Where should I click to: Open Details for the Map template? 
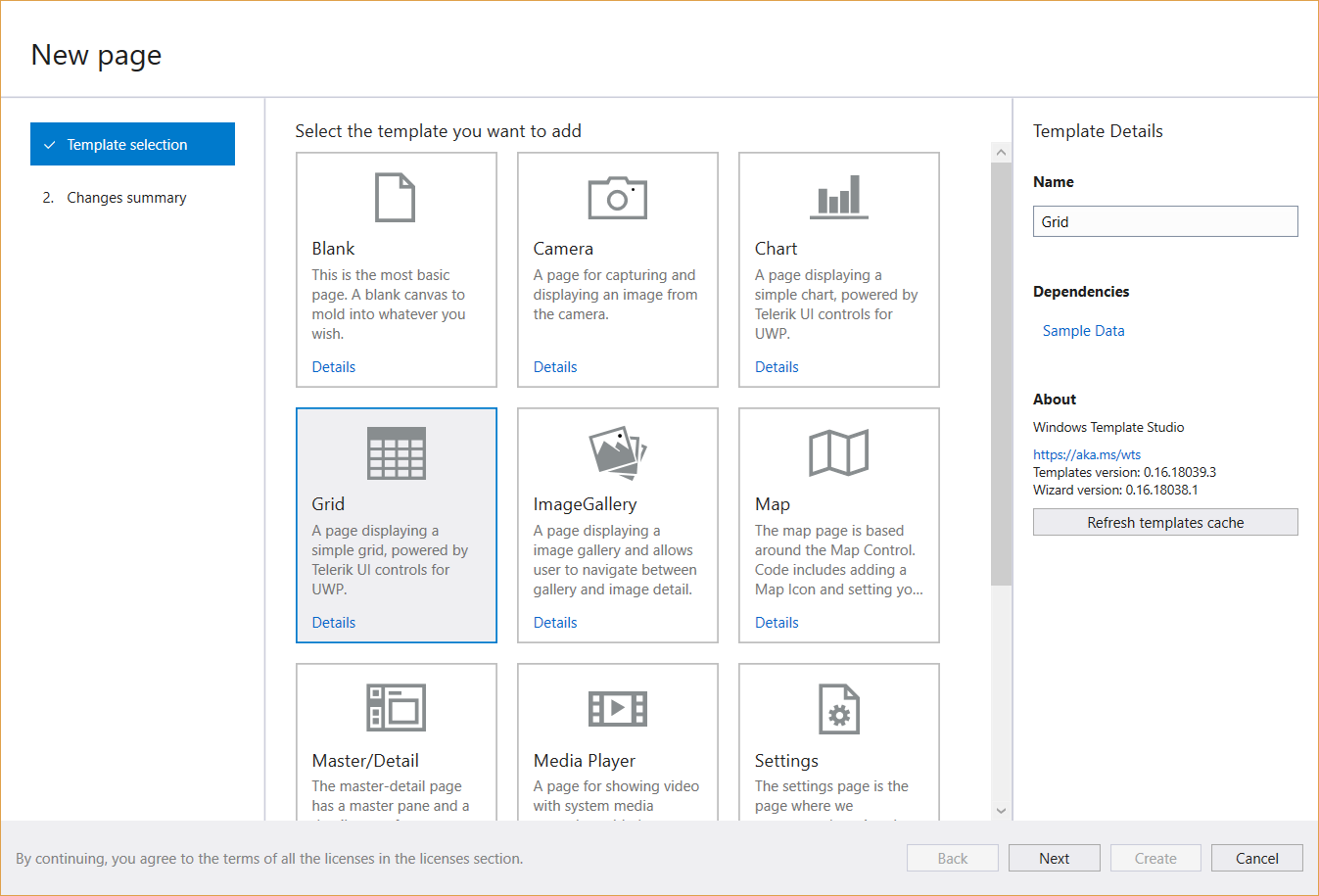[777, 622]
